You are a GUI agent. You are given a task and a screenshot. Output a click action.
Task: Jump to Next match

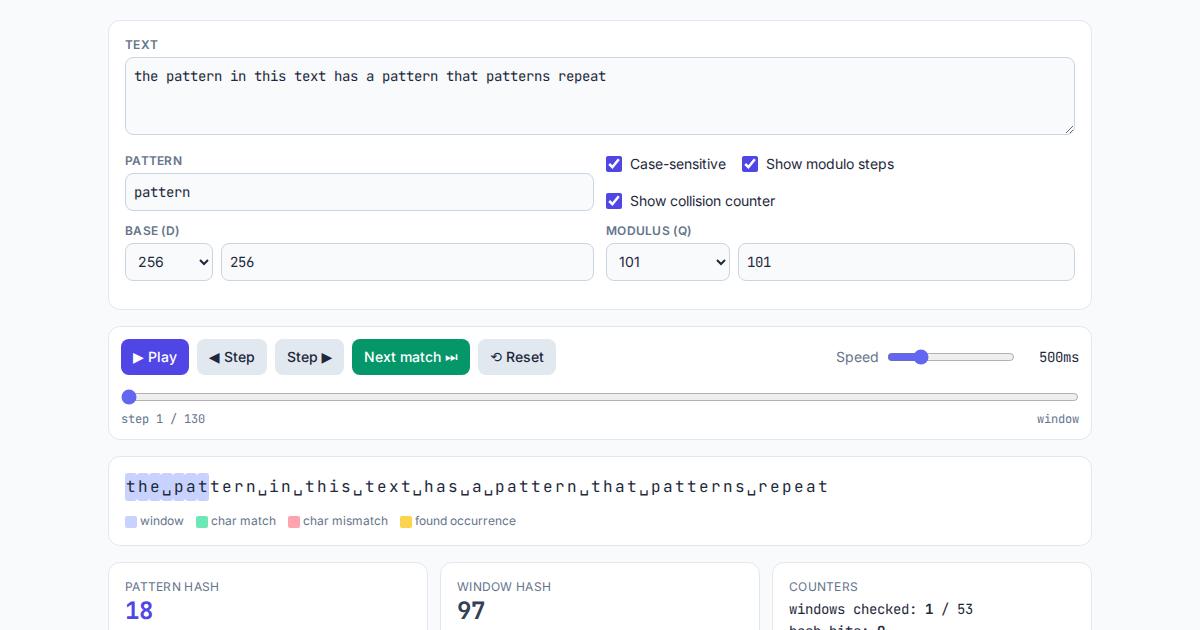tap(411, 357)
